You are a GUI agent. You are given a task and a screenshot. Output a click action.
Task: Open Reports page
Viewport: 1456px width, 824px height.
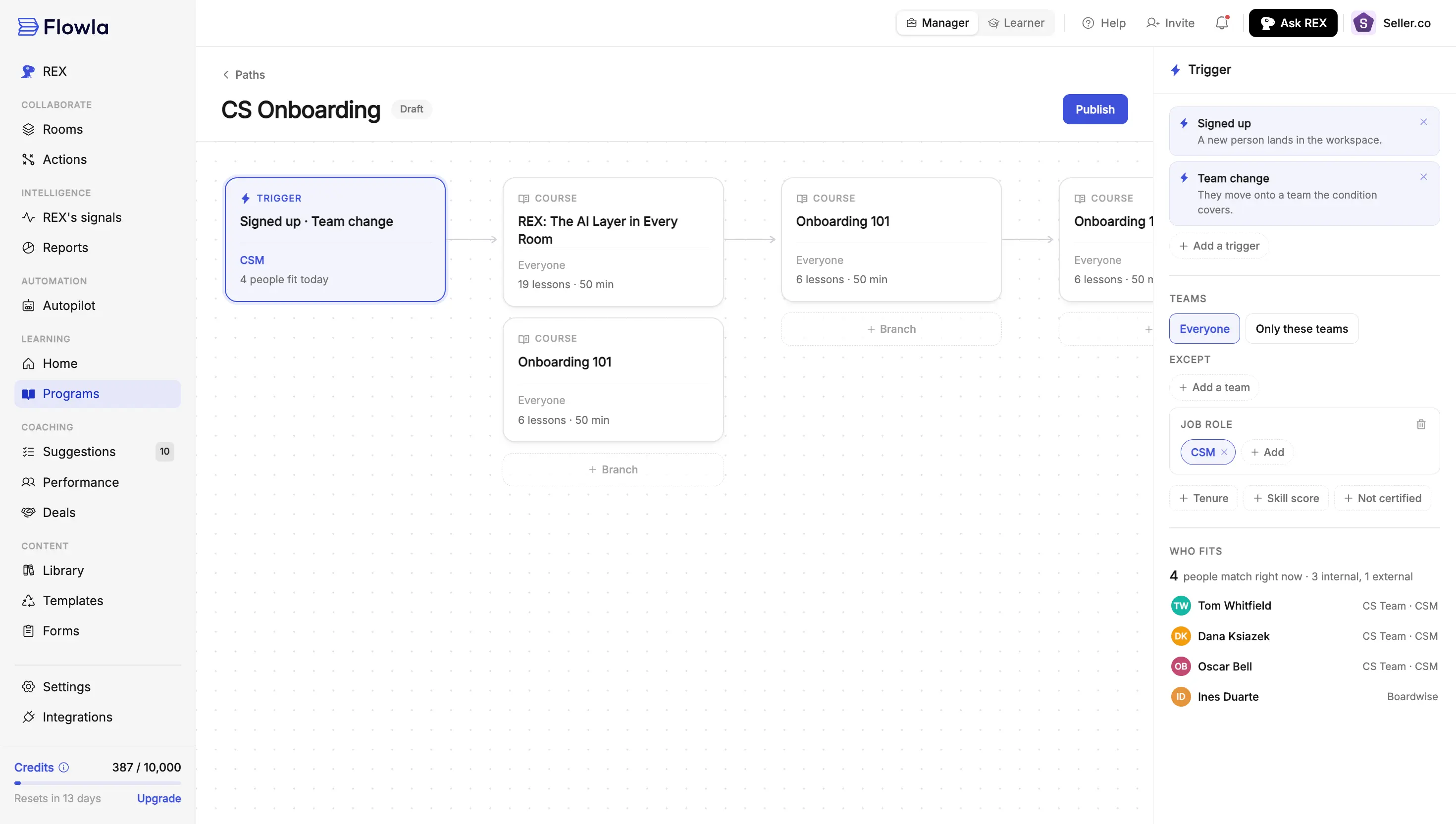click(98, 247)
